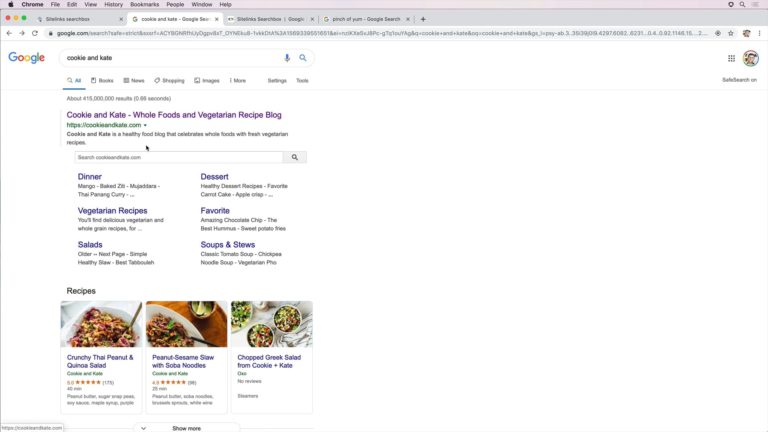Image resolution: width=768 pixels, height=432 pixels.
Task: Expand the arrow beside cookieandkate.com URL
Action: pyautogui.click(x=145, y=125)
